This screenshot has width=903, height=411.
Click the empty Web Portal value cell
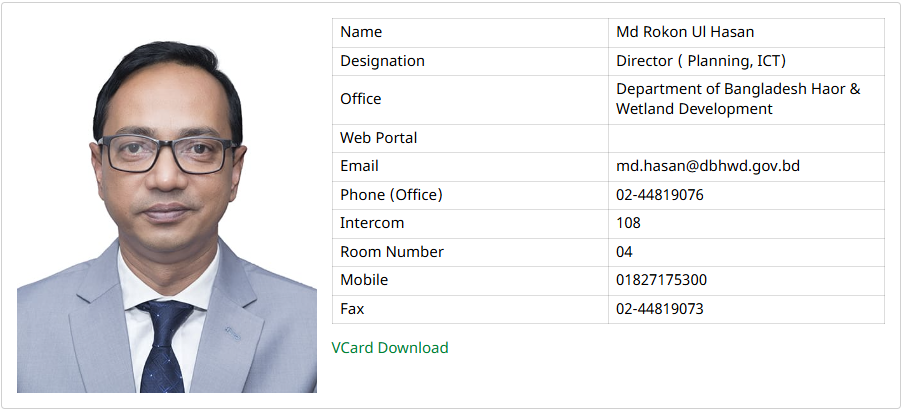point(745,138)
